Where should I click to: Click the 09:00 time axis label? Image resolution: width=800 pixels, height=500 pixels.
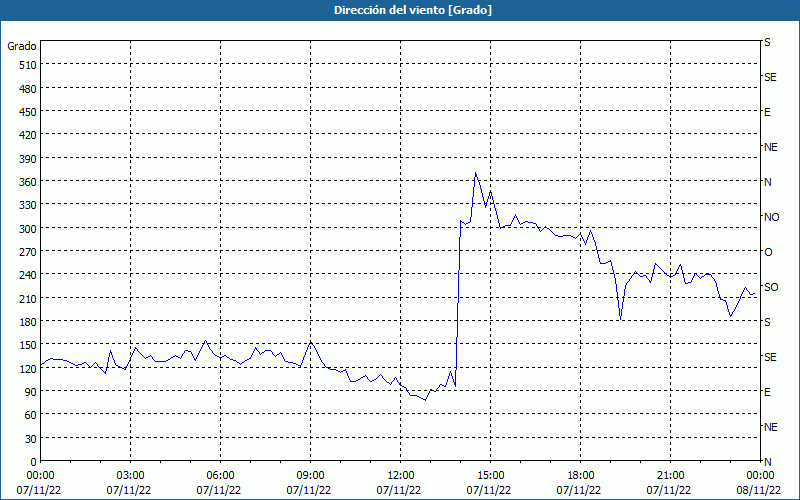pos(310,476)
